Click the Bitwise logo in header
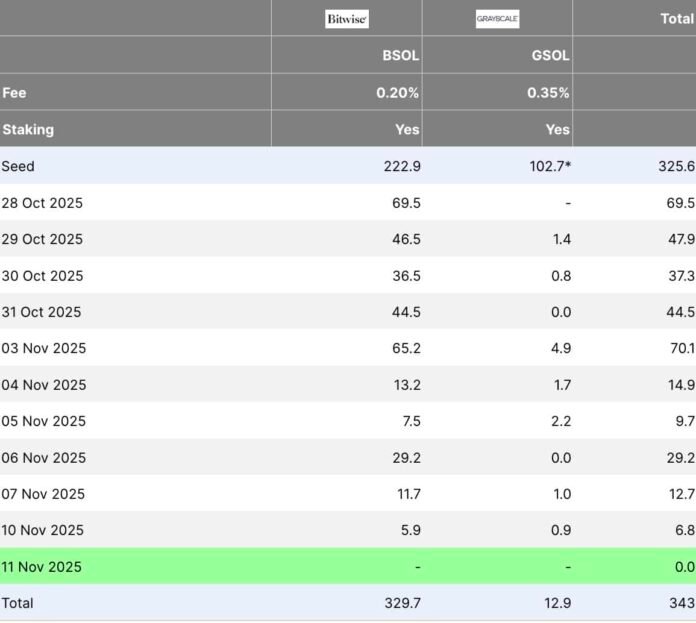Image resolution: width=696 pixels, height=623 pixels. [347, 19]
